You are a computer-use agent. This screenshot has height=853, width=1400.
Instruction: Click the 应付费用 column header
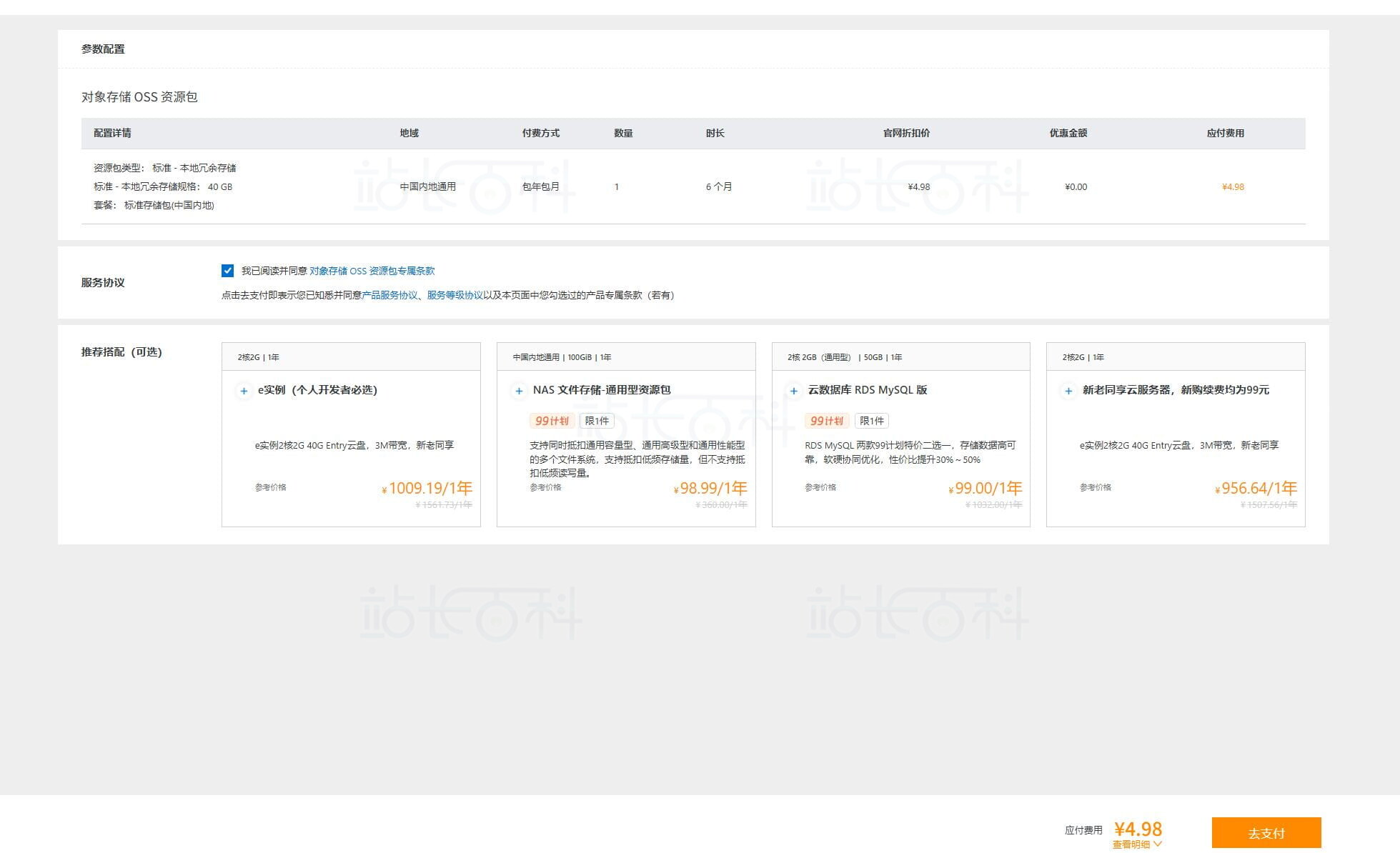[x=1225, y=133]
